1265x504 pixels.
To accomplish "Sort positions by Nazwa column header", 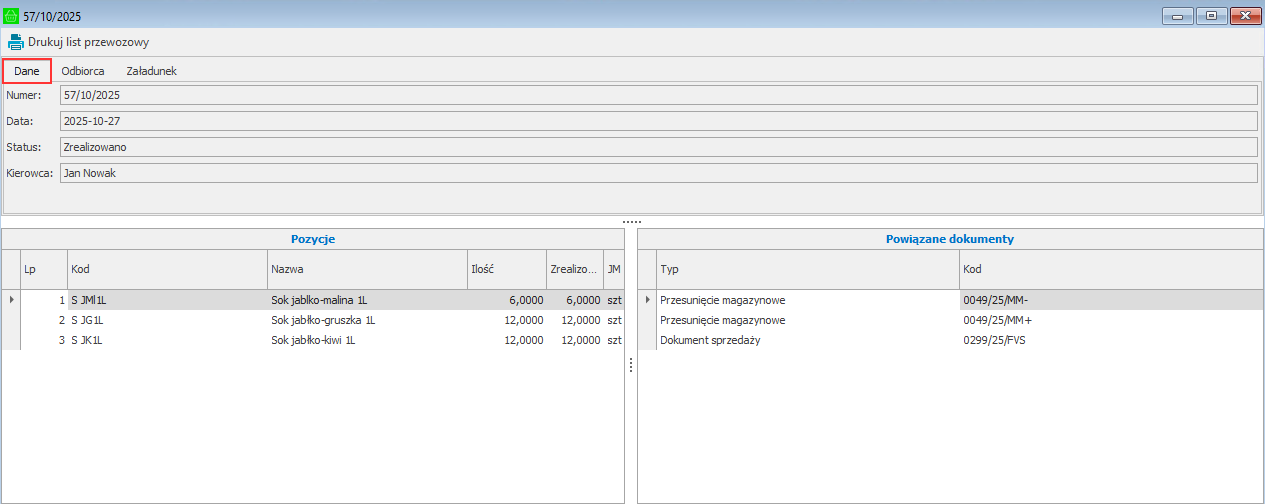I will coord(366,270).
